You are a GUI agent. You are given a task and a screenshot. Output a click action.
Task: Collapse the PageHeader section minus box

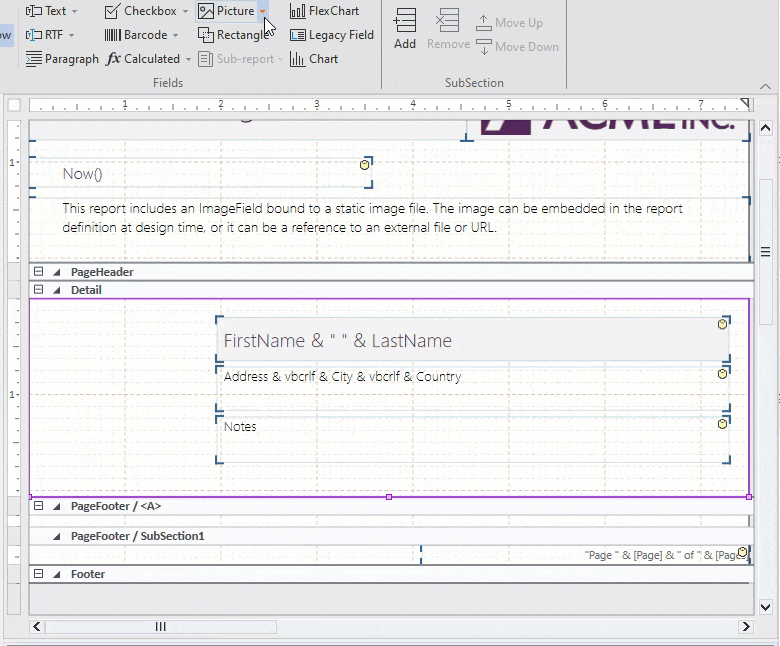coord(39,272)
